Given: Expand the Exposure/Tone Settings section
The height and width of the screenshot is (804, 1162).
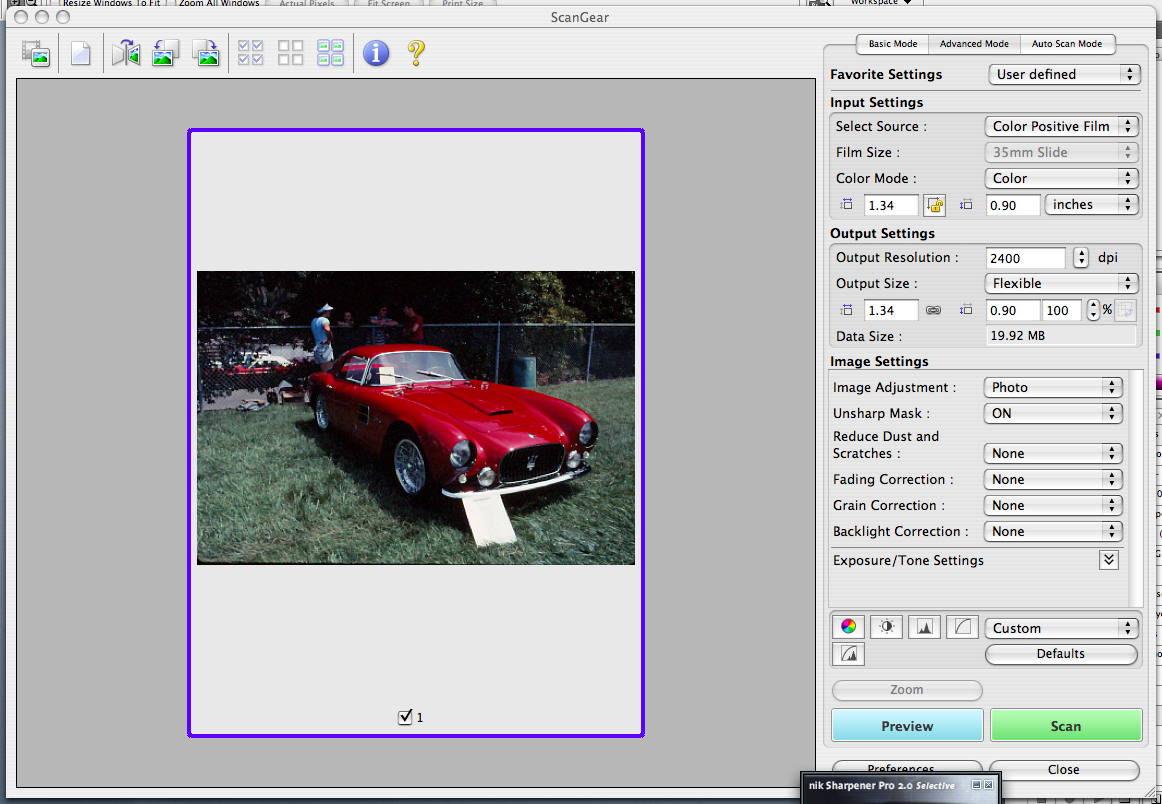Looking at the screenshot, I should click(1109, 560).
